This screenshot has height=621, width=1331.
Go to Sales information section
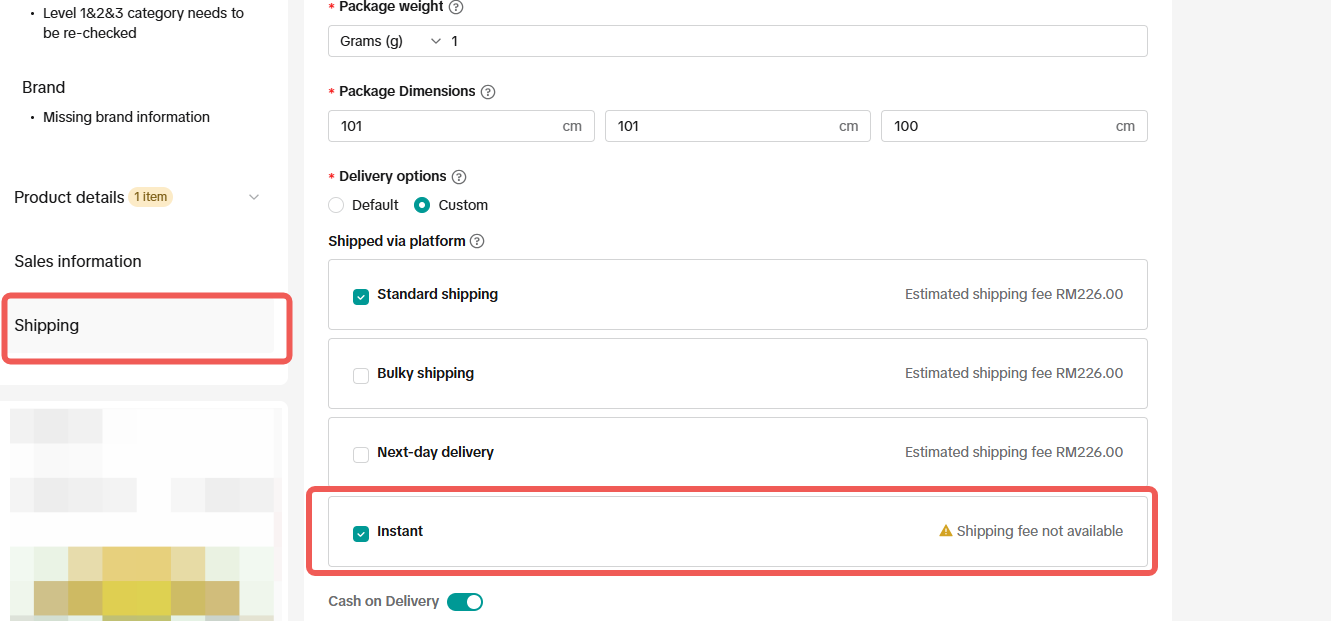(x=78, y=261)
